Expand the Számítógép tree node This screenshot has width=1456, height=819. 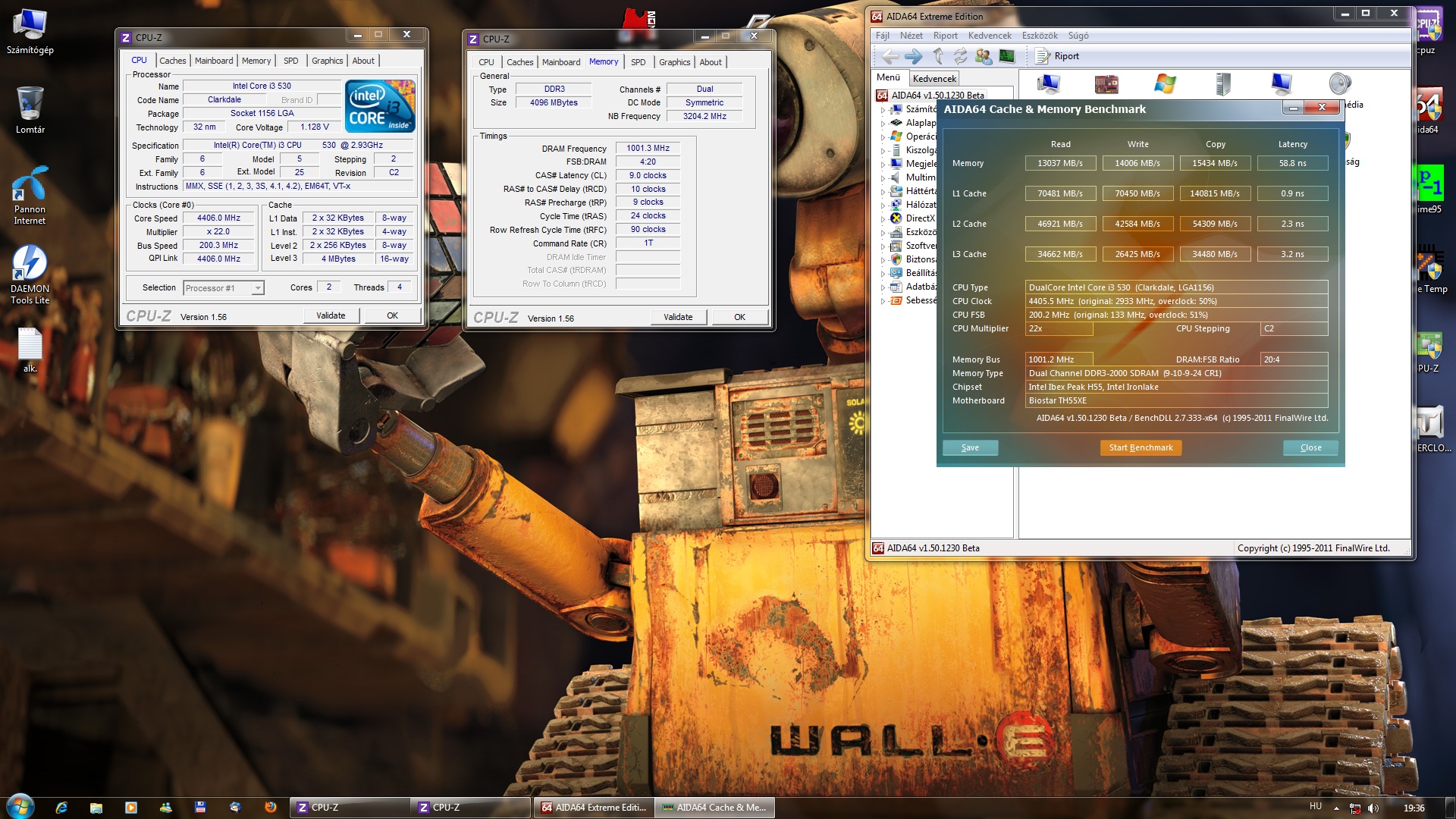point(883,110)
